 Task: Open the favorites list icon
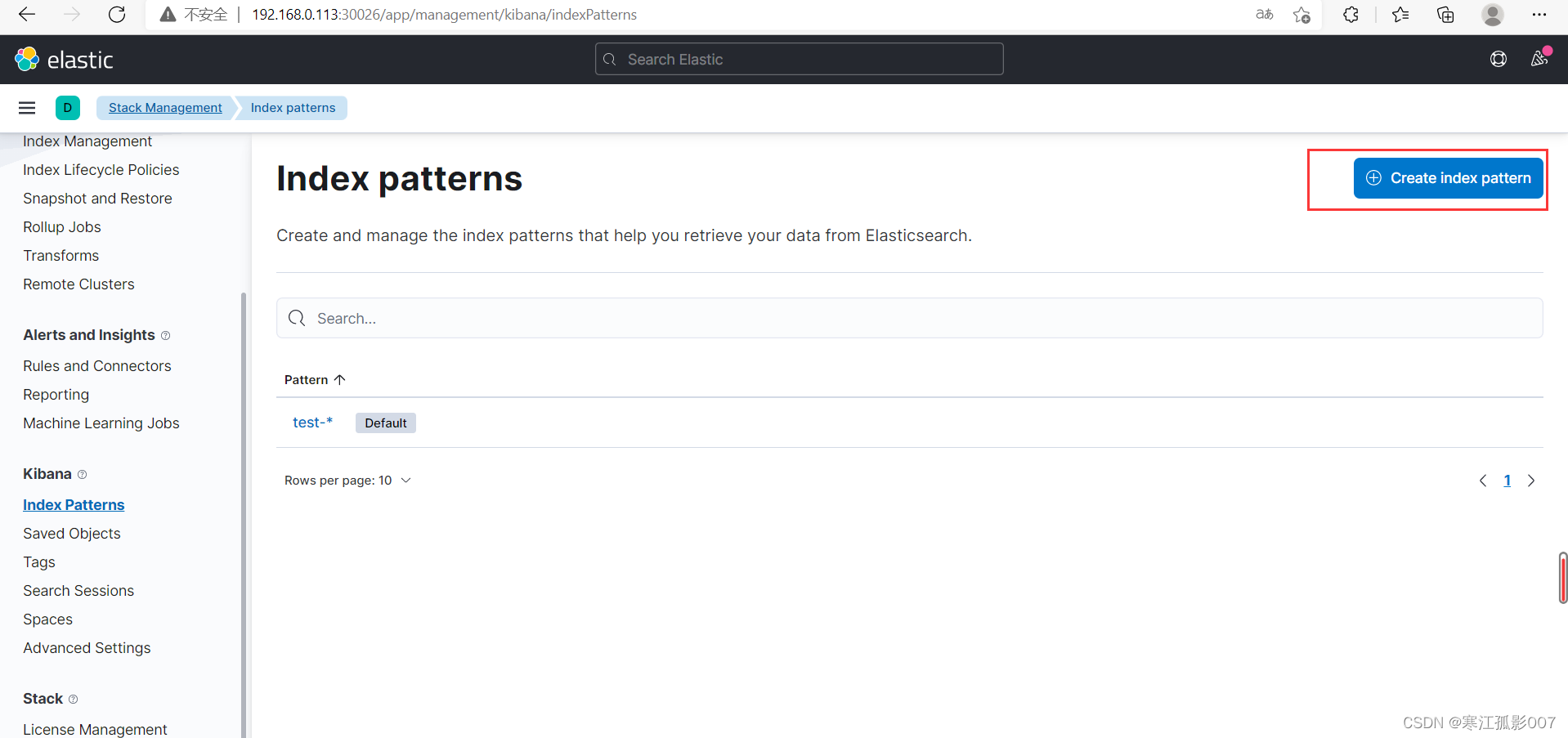(x=1400, y=15)
